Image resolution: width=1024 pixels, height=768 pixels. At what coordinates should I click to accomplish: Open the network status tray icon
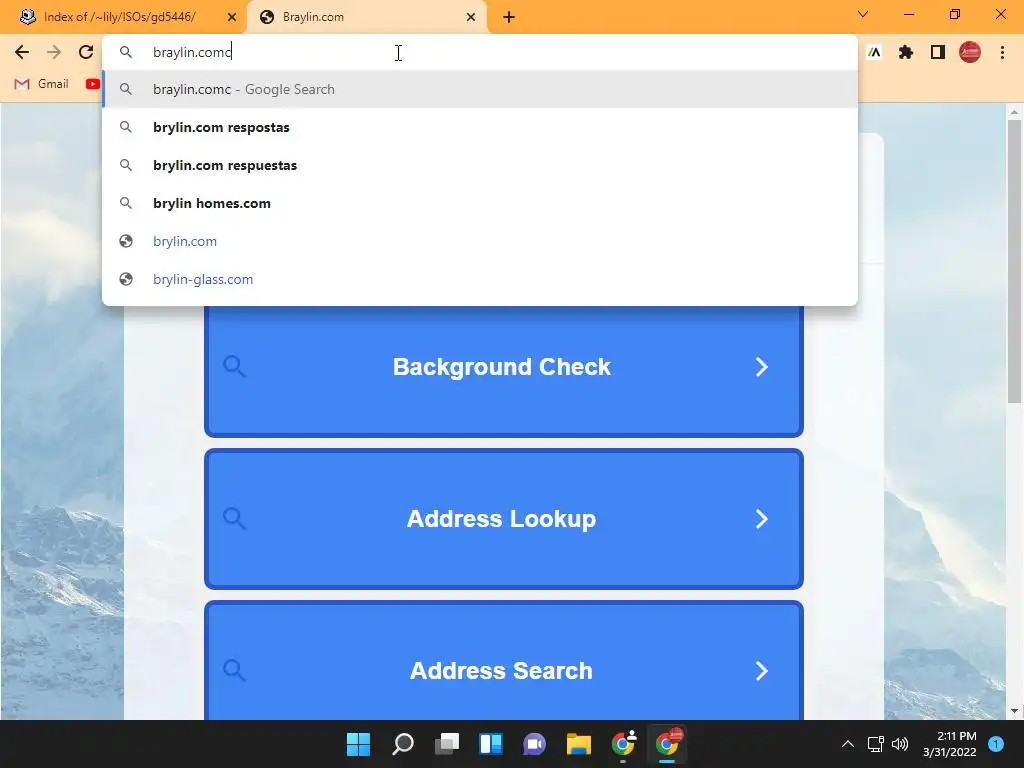click(x=875, y=744)
